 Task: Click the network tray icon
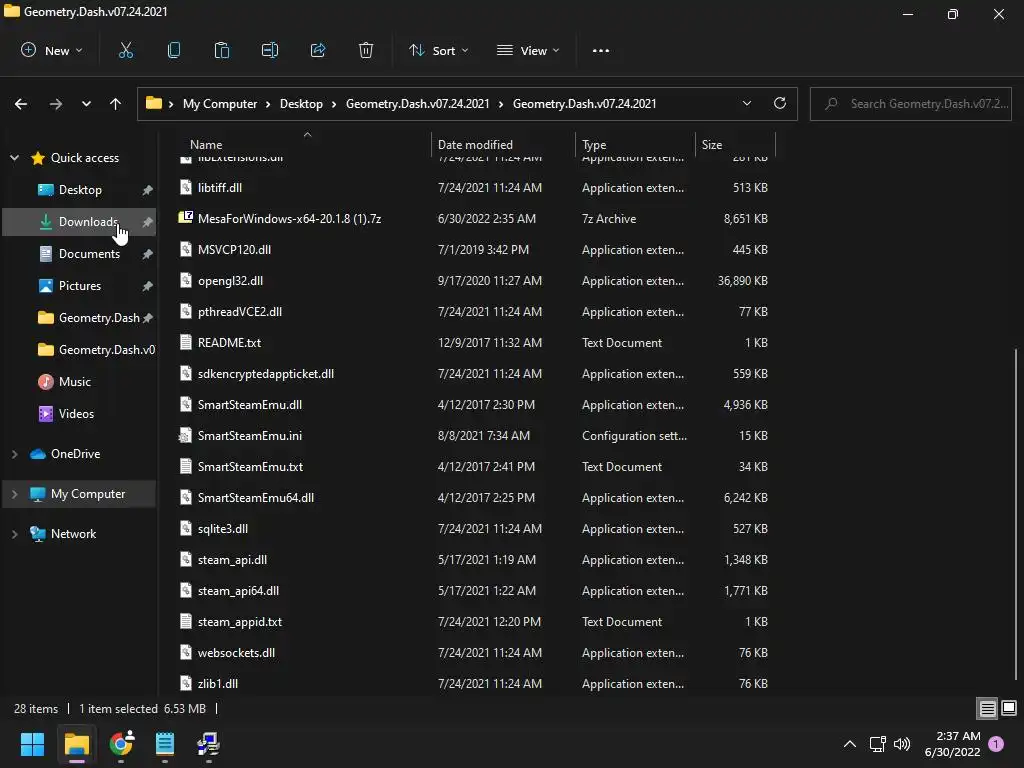878,744
